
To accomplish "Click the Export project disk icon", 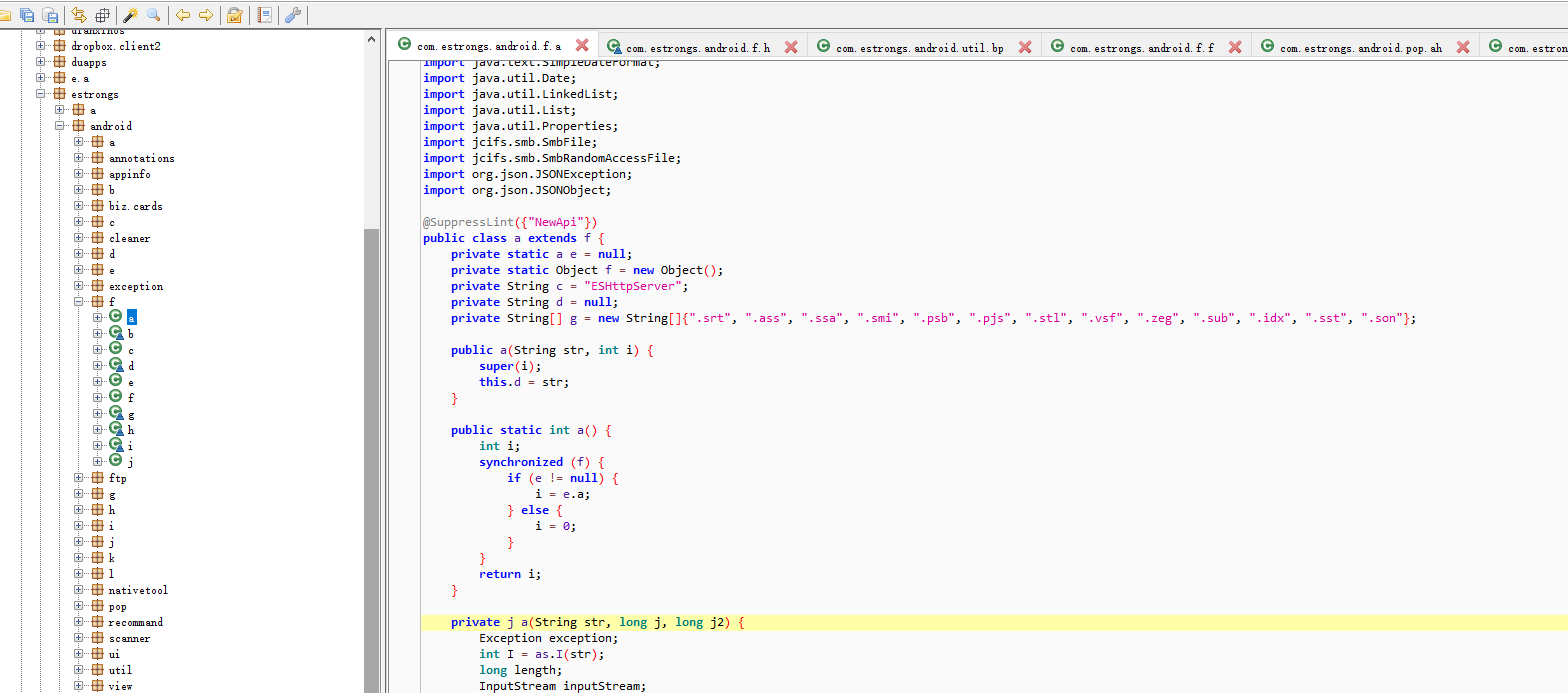I will point(49,15).
